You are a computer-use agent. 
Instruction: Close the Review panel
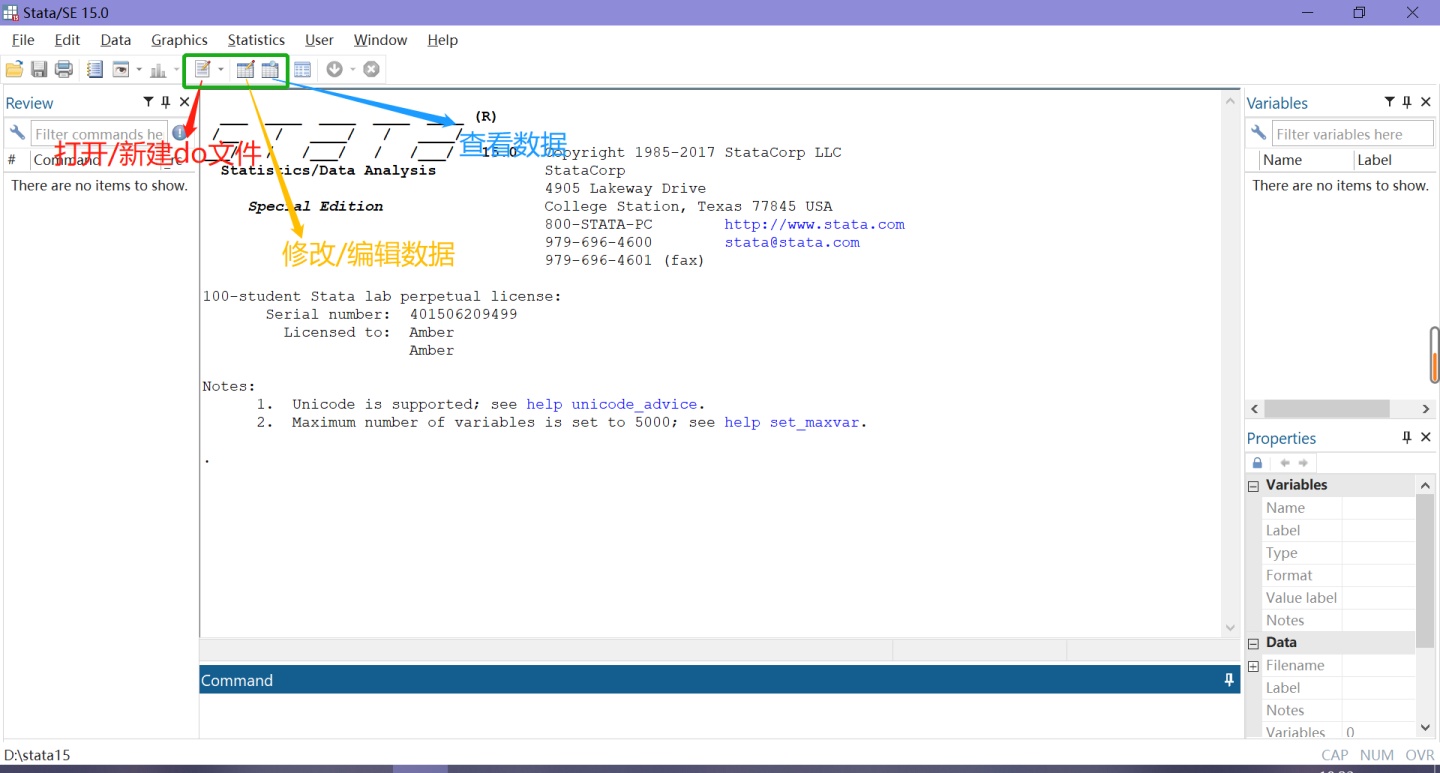(x=184, y=102)
